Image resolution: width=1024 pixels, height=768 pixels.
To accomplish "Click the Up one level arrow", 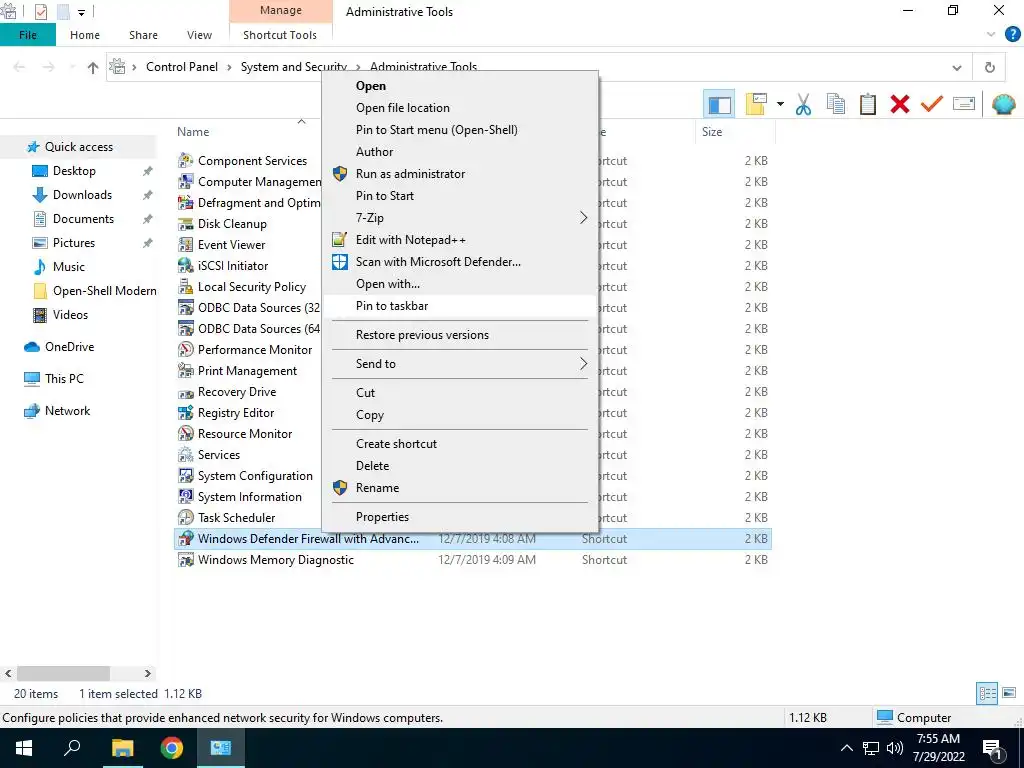I will point(93,67).
